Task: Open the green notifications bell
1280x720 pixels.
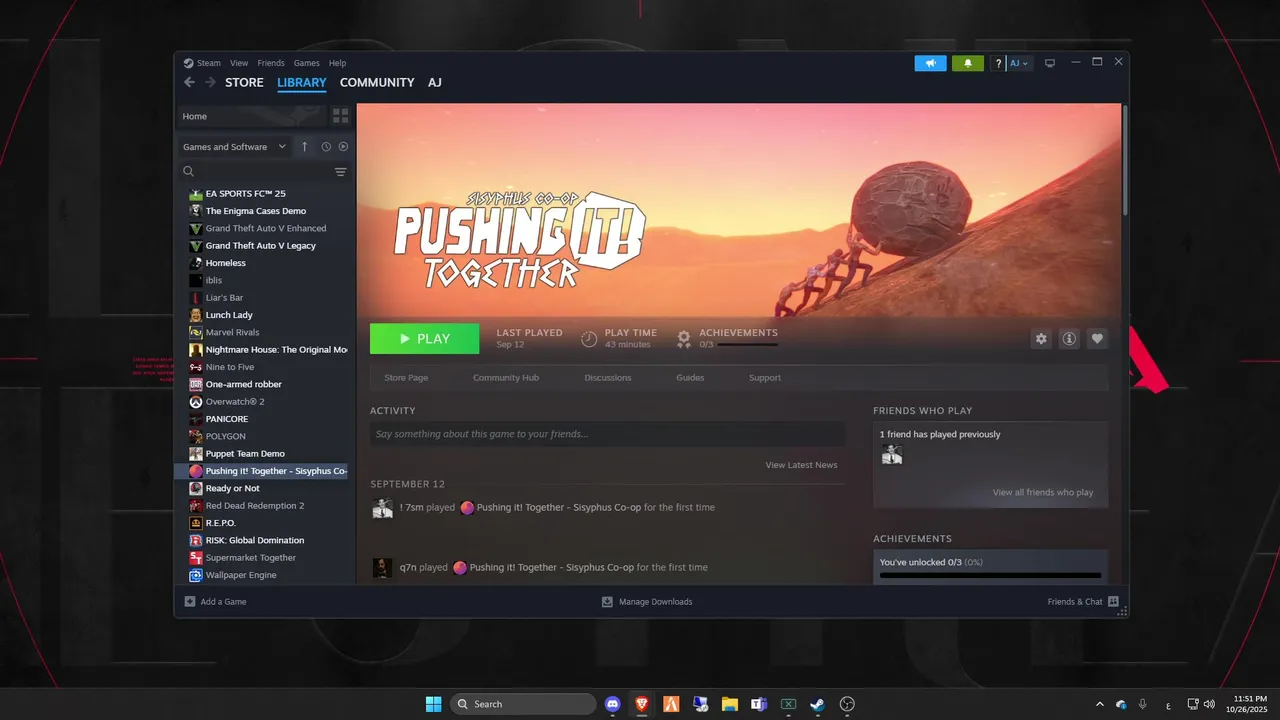Action: pyautogui.click(x=967, y=63)
